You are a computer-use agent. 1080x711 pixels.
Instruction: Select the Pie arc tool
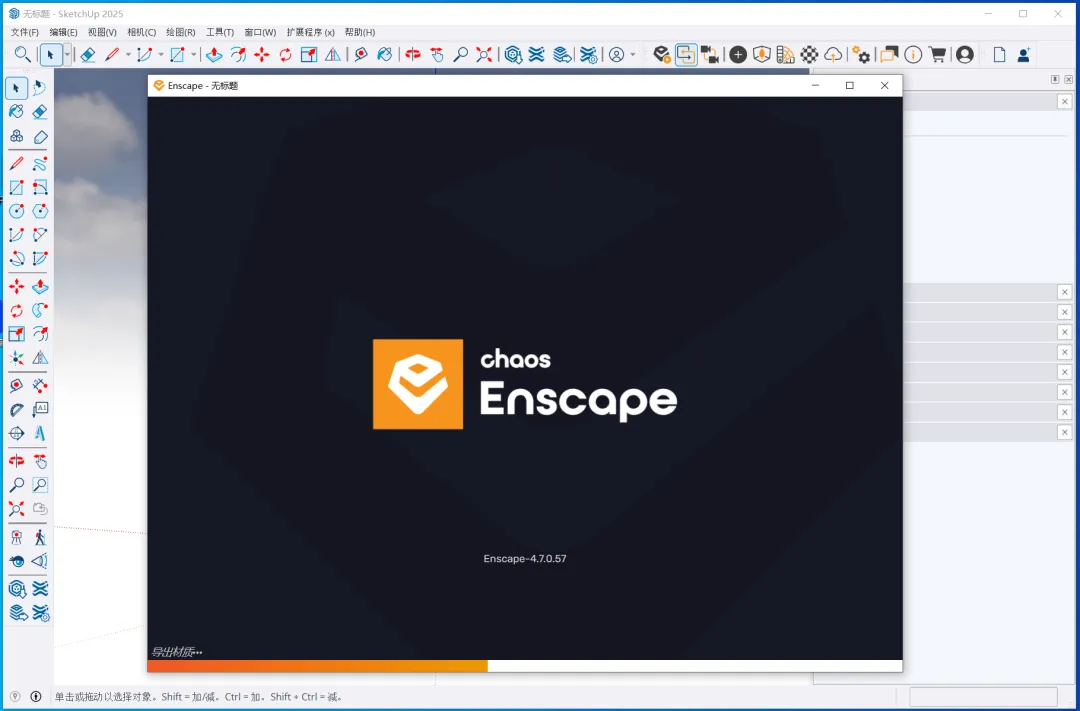click(x=40, y=258)
